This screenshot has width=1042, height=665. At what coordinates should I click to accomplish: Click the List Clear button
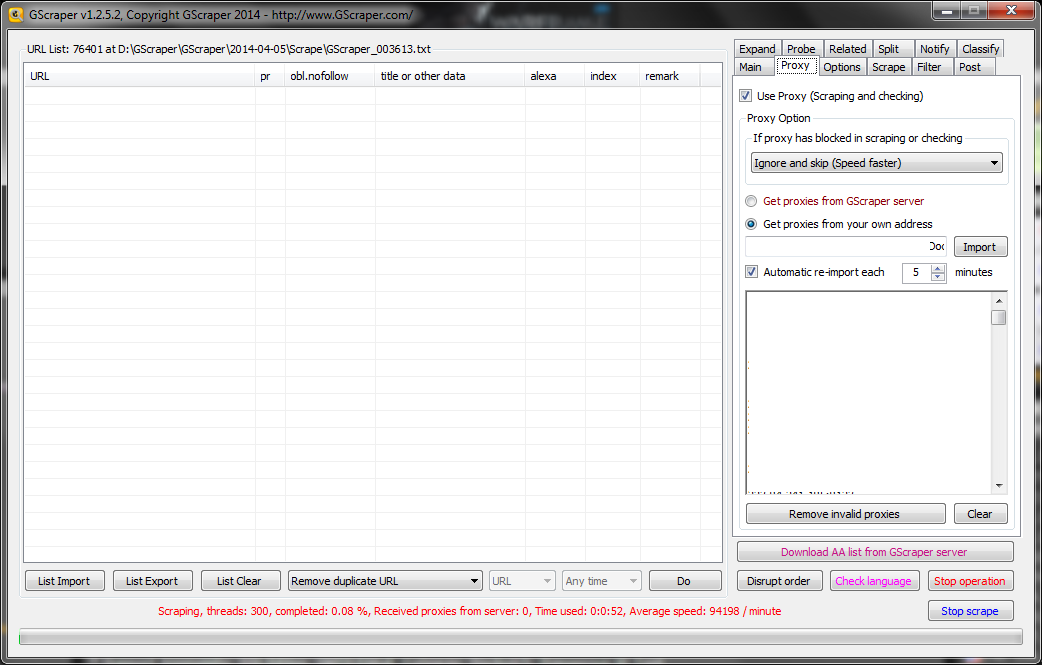click(240, 581)
